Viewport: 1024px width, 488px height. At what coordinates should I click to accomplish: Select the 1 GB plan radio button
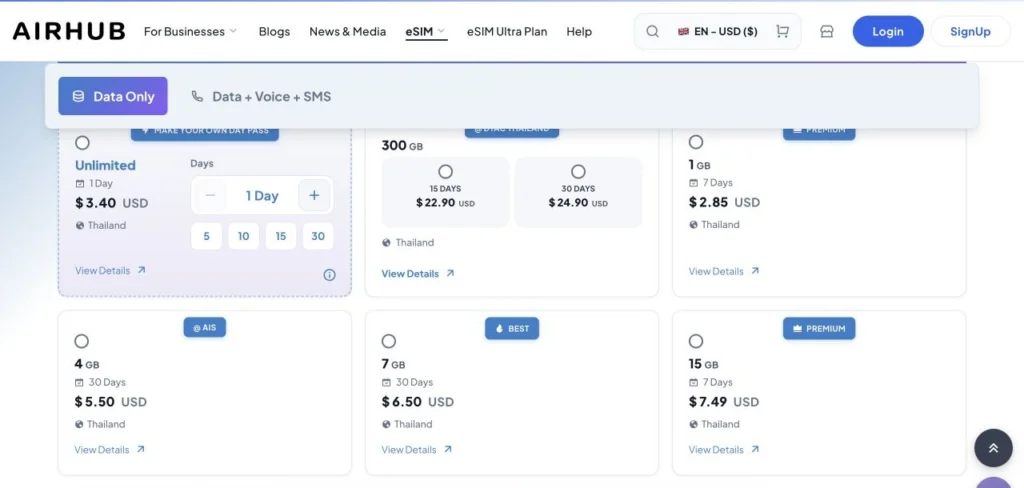pyautogui.click(x=696, y=142)
